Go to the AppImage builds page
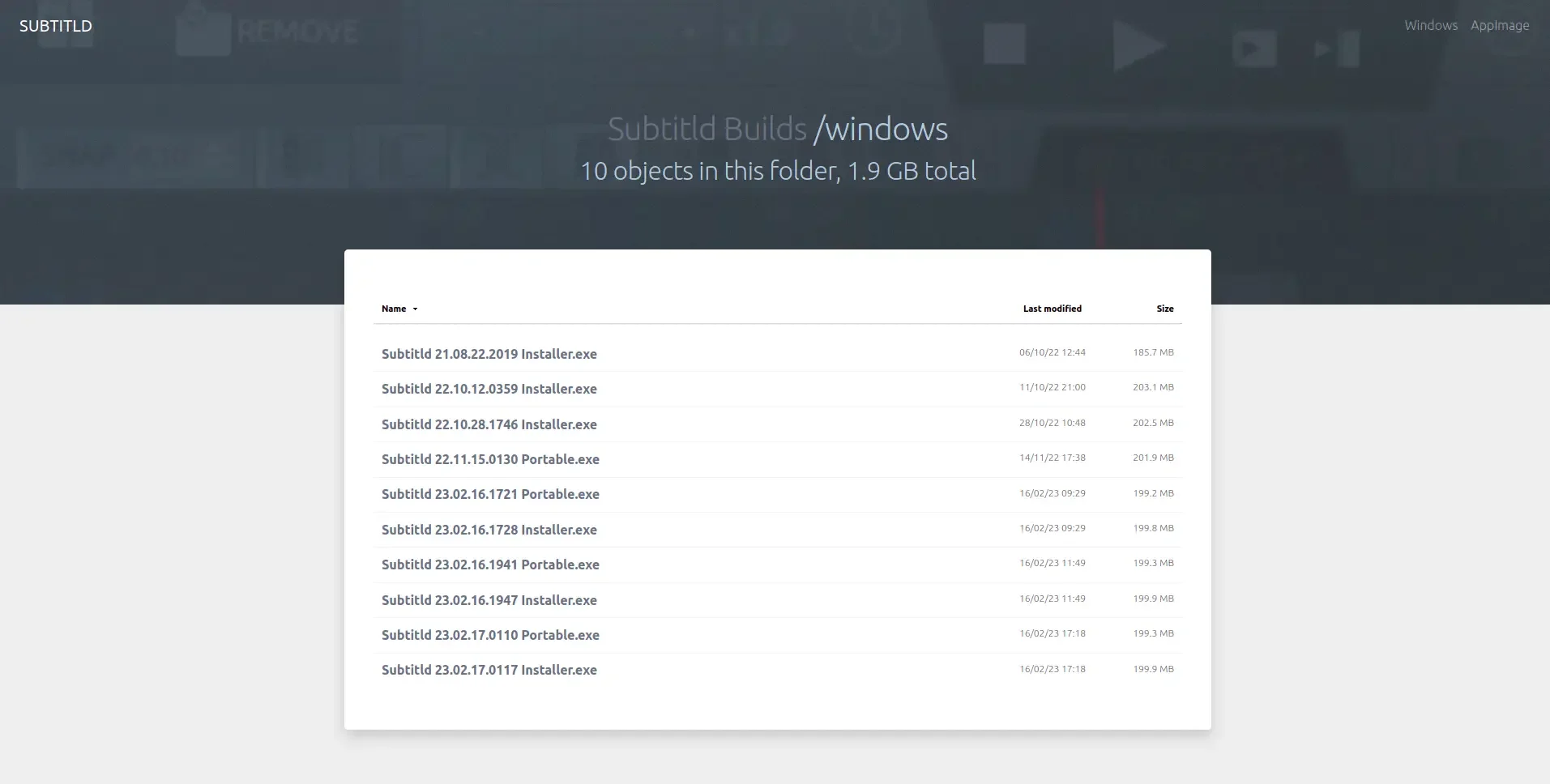1550x784 pixels. click(1500, 25)
